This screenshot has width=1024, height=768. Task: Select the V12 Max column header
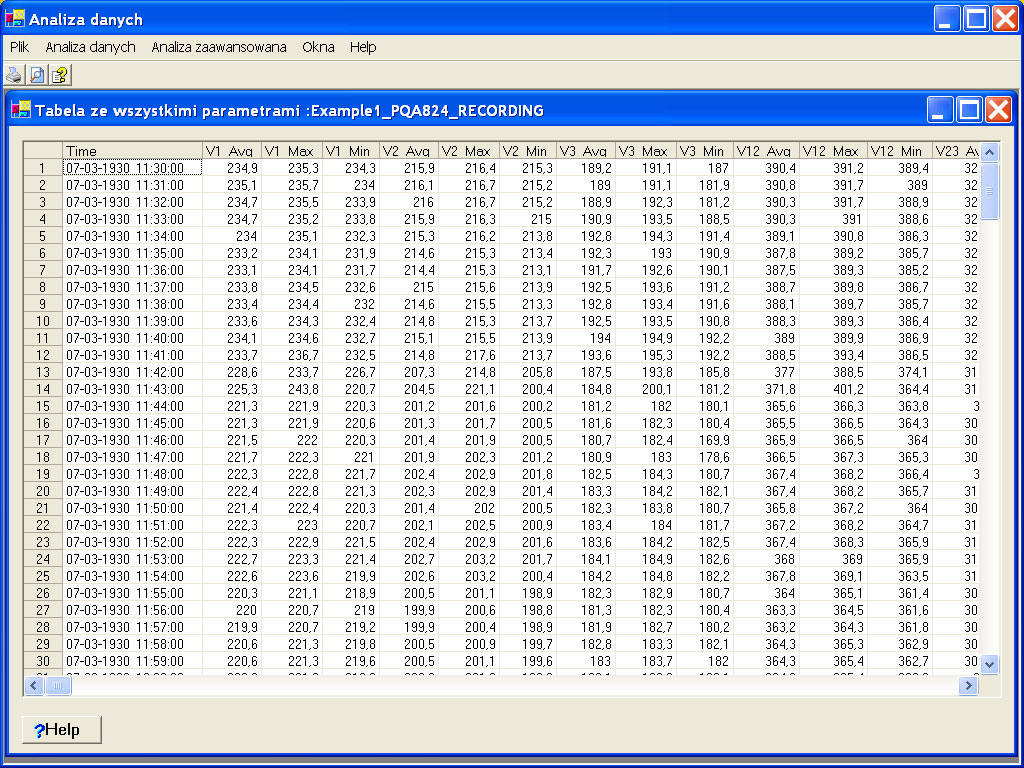click(x=831, y=151)
